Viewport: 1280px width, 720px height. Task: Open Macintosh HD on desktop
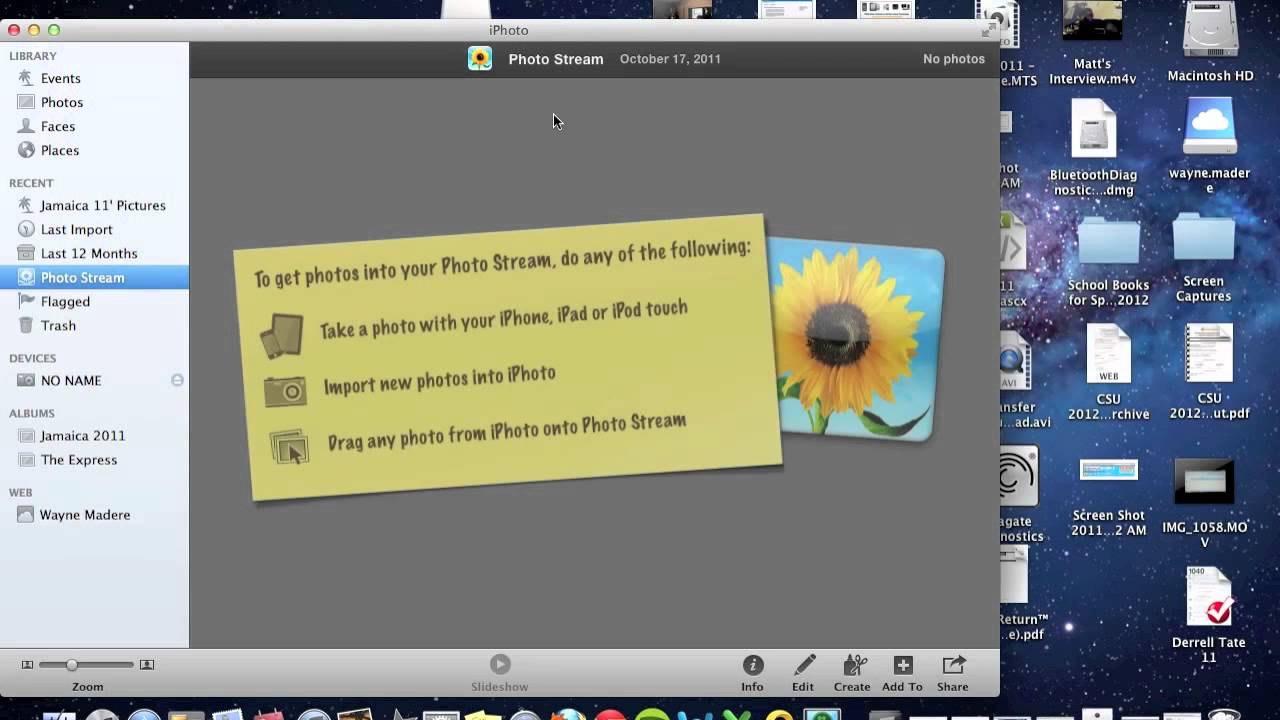pyautogui.click(x=1210, y=42)
